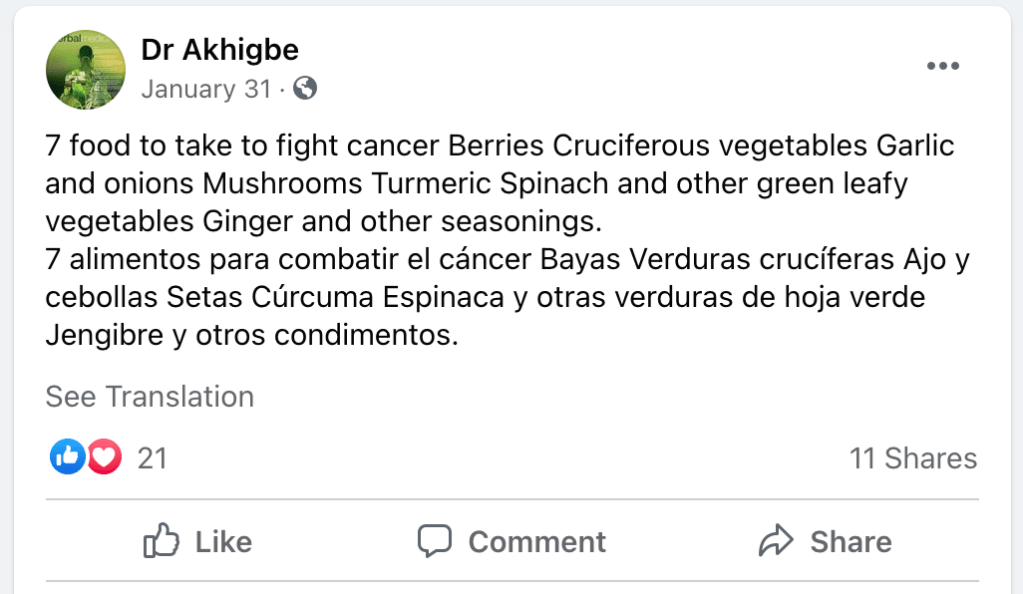Viewport: 1023px width, 594px height.
Task: Click the thumbs-up outline icon beside Like
Action: pyautogui.click(x=161, y=542)
